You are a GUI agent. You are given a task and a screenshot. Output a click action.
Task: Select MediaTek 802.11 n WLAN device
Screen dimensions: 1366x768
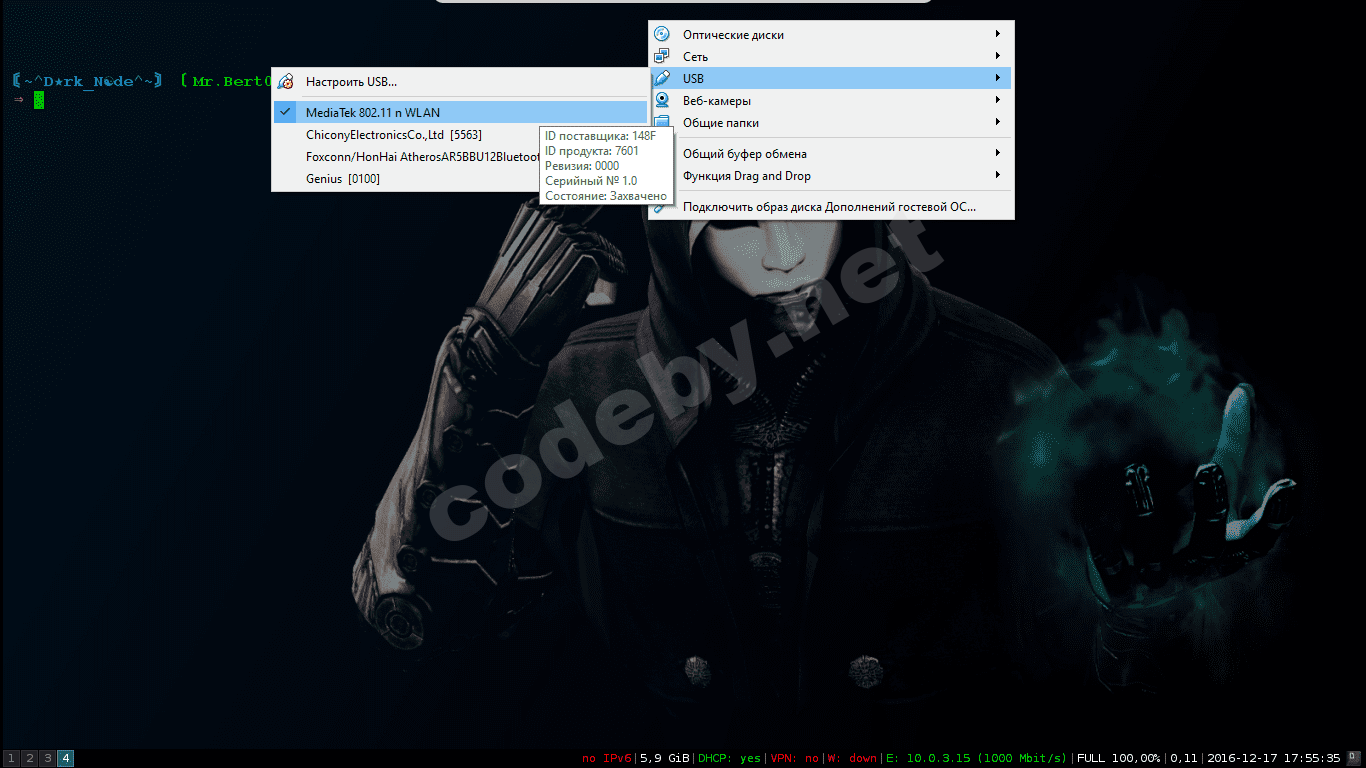460,113
